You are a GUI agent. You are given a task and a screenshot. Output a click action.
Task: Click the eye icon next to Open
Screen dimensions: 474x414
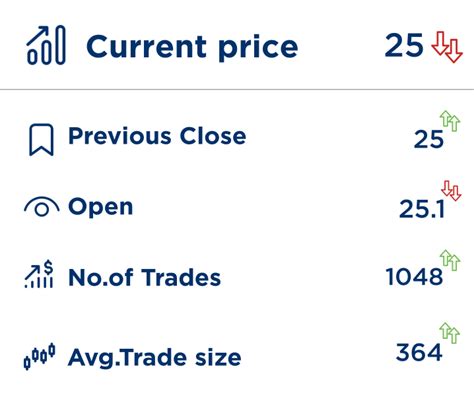click(42, 206)
